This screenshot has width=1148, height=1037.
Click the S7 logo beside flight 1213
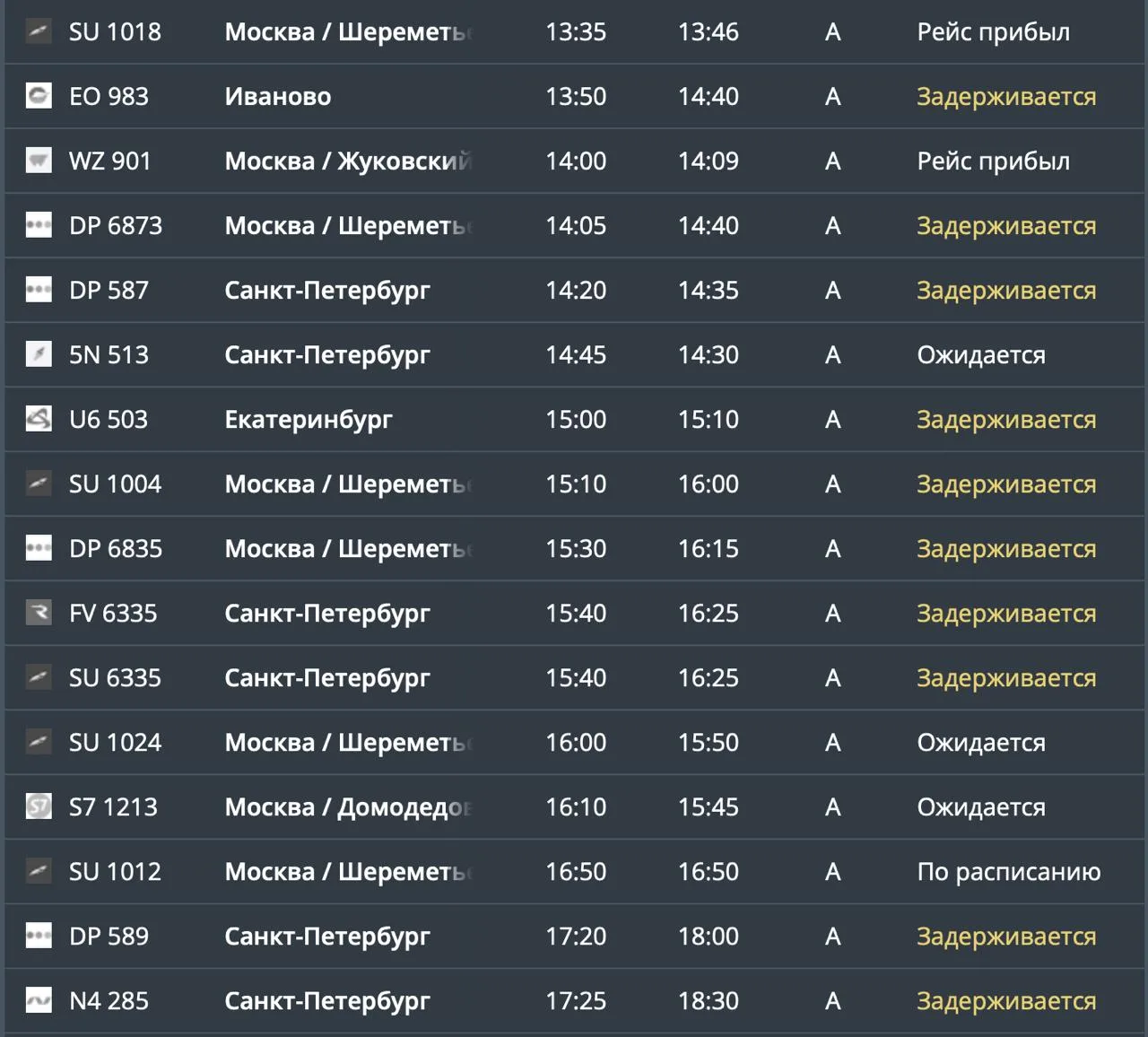click(x=39, y=806)
